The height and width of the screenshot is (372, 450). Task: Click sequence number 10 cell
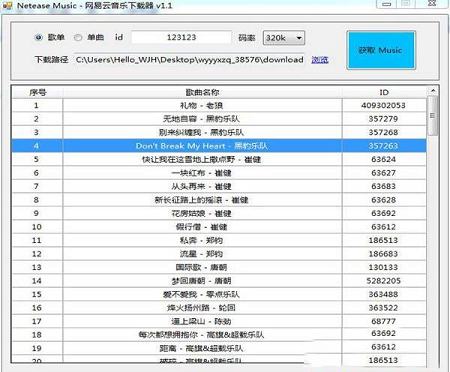click(x=37, y=227)
